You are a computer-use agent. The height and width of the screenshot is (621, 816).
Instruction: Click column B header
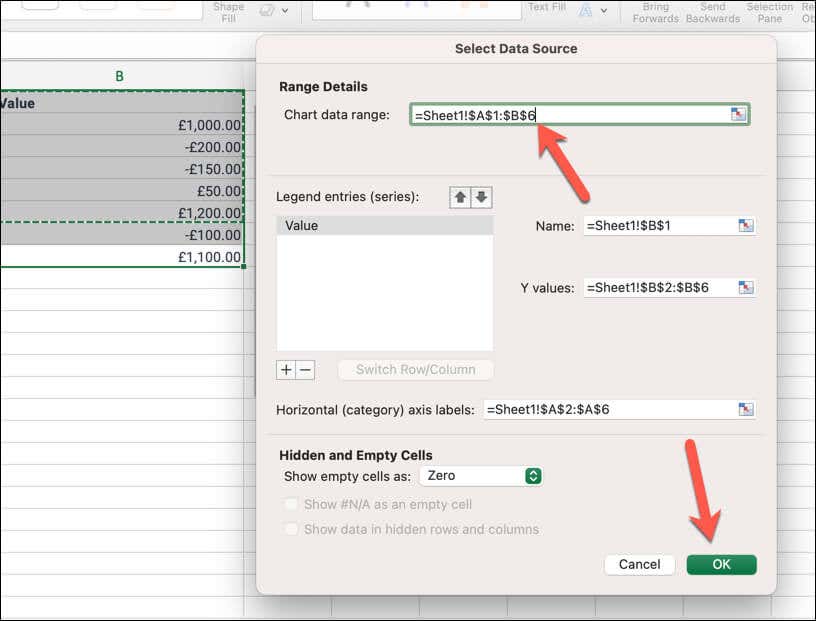click(120, 76)
